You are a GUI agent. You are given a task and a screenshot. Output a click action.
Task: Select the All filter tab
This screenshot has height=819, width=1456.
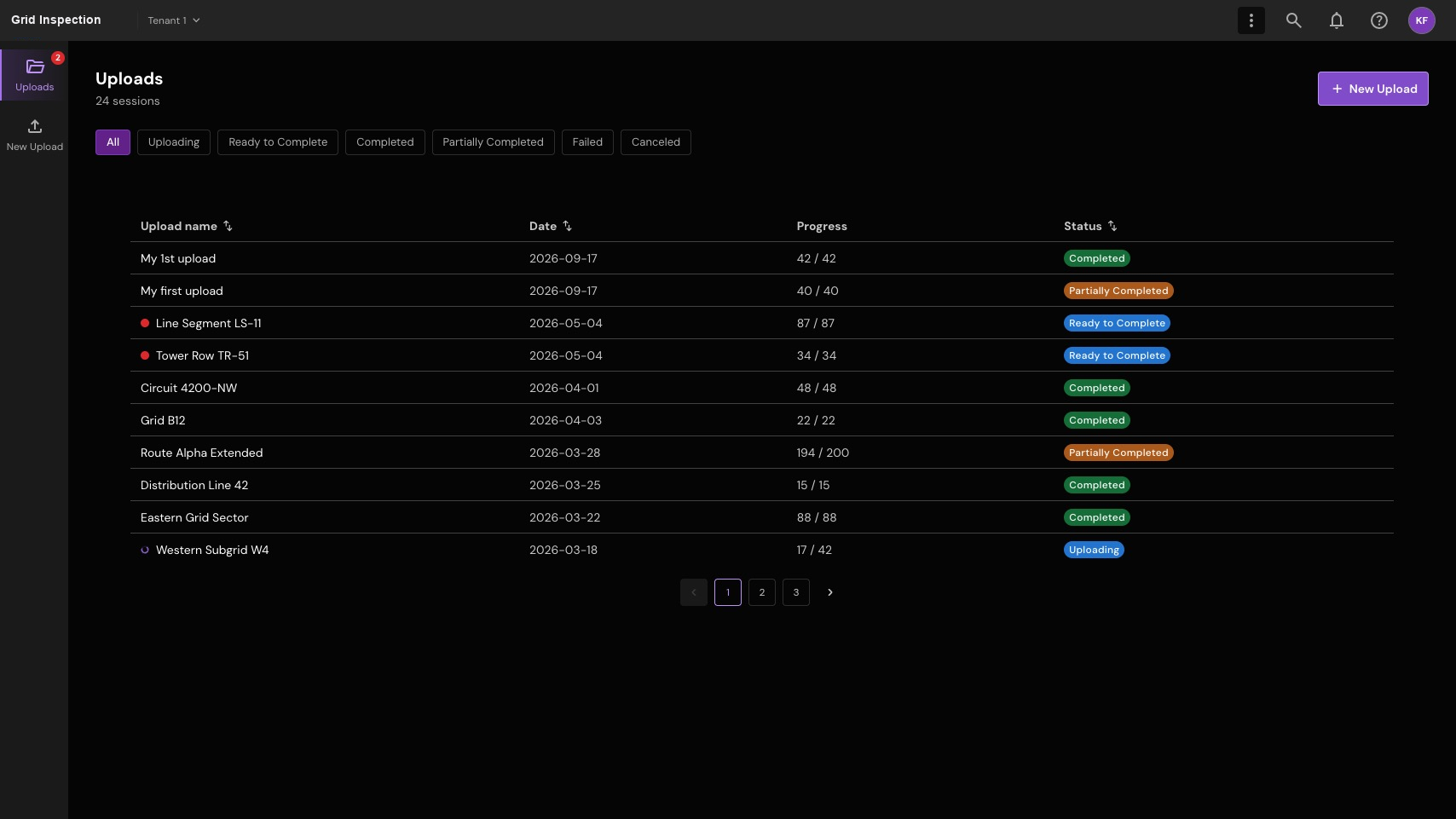click(x=113, y=142)
